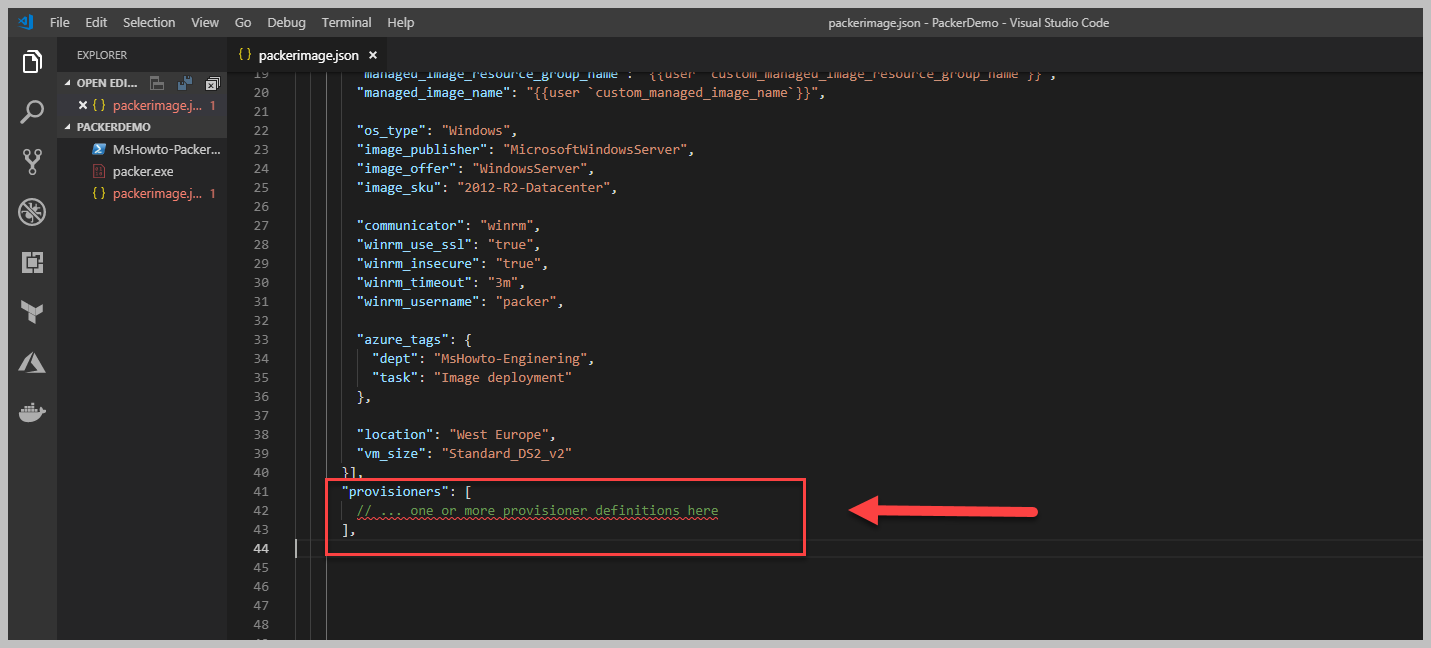Click the "provisioners" key on line 41
The image size is (1431, 648).
click(395, 491)
